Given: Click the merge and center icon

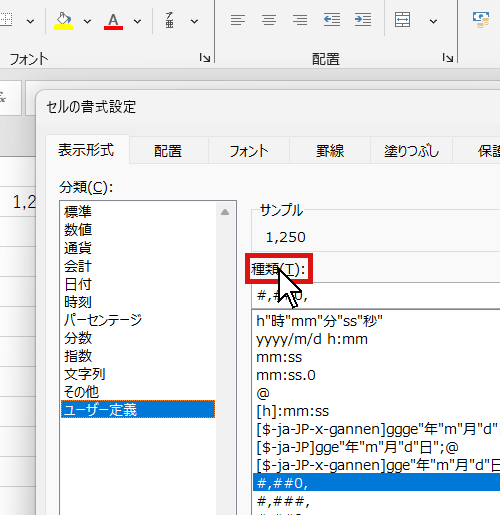Looking at the screenshot, I should coord(403,20).
